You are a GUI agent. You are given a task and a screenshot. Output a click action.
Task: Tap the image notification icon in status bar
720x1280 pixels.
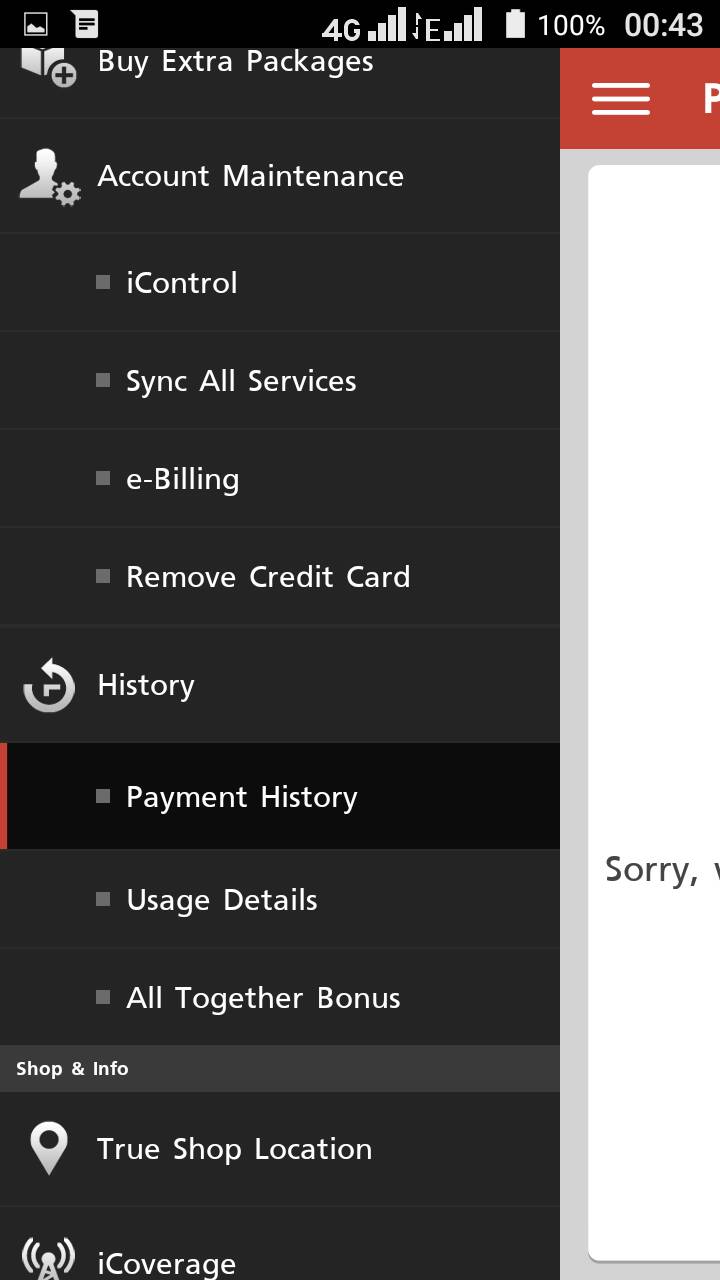click(x=36, y=24)
